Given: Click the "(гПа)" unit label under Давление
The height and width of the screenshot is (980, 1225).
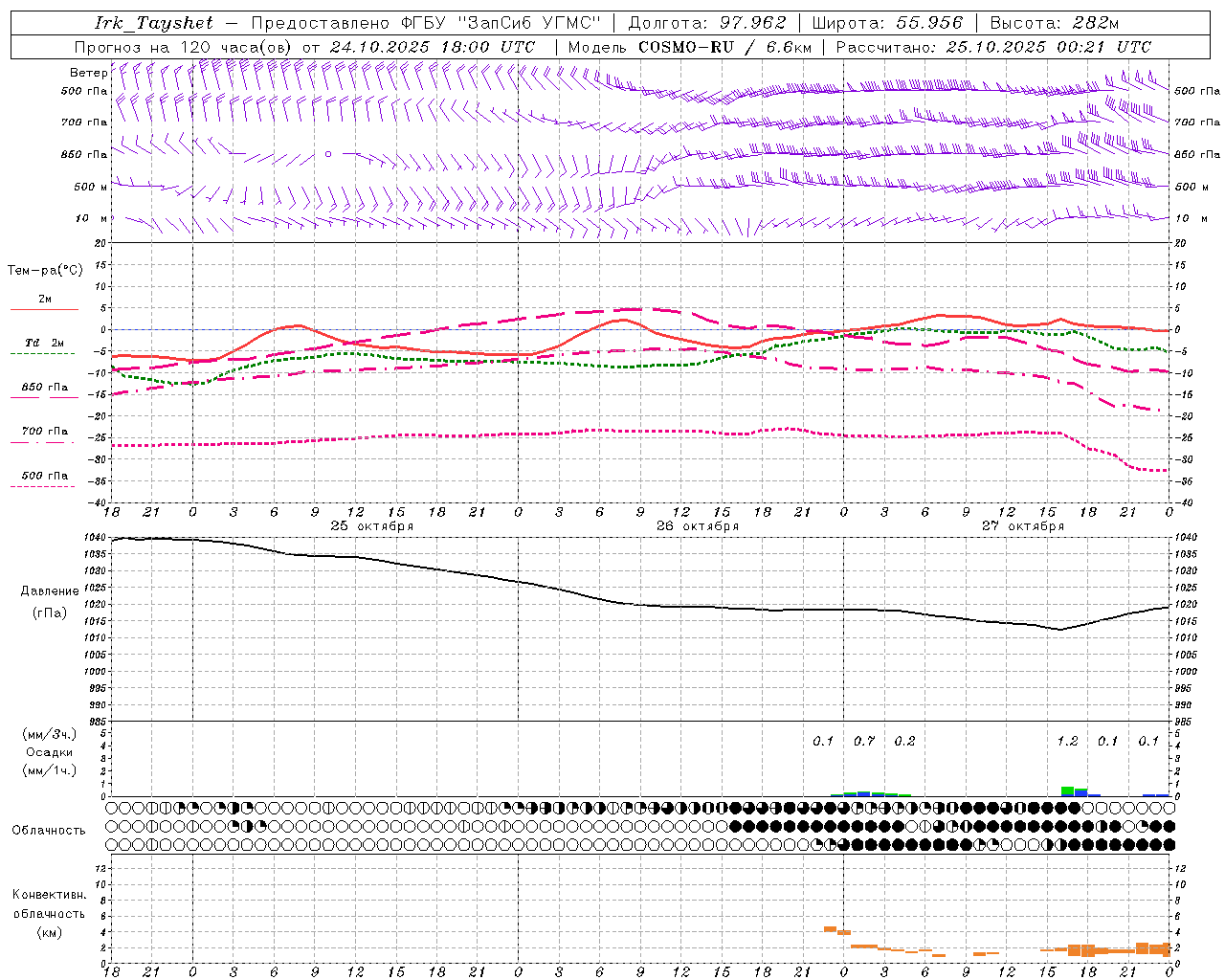Looking at the screenshot, I should click(x=50, y=613).
